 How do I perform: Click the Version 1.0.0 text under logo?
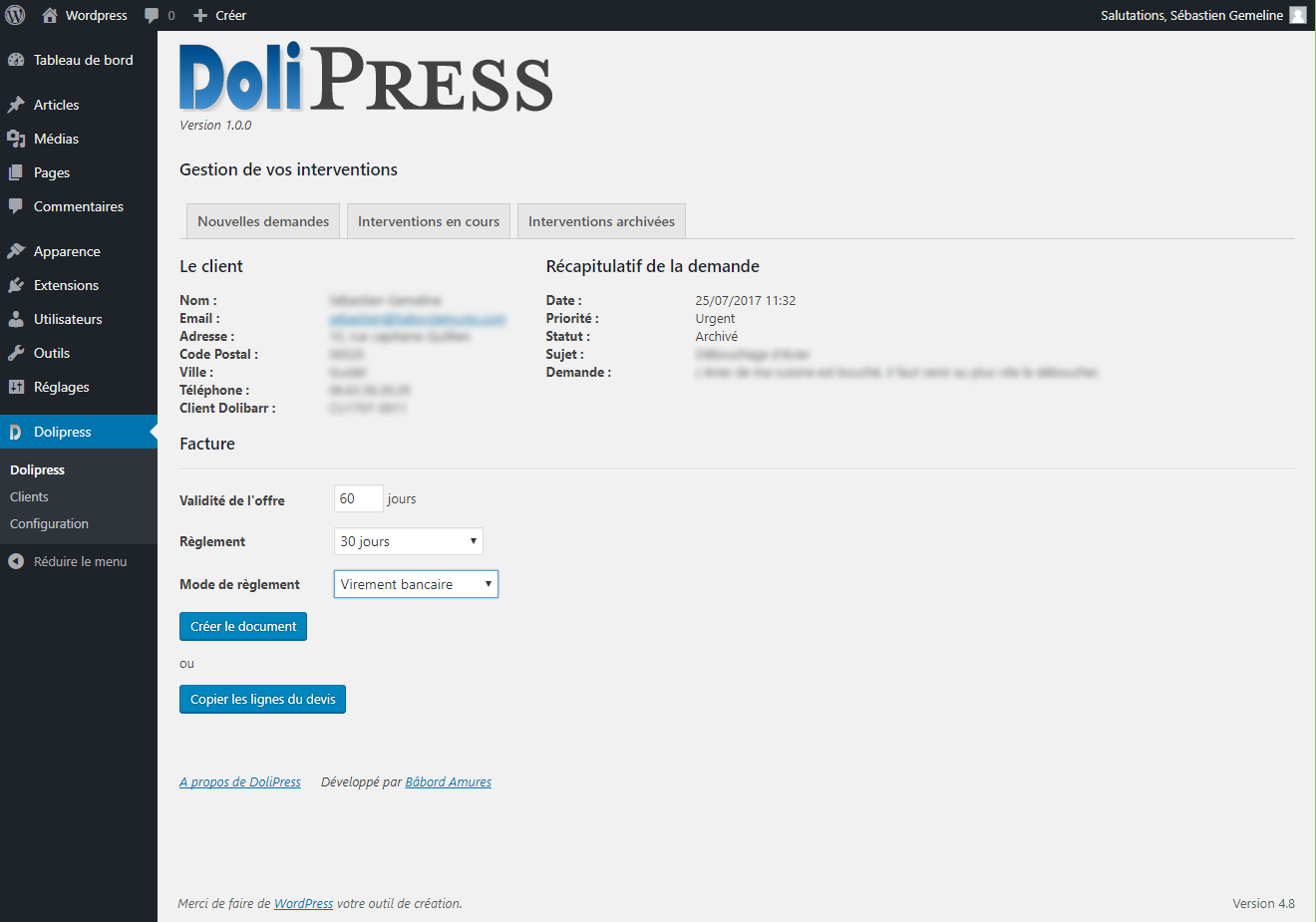(x=215, y=125)
